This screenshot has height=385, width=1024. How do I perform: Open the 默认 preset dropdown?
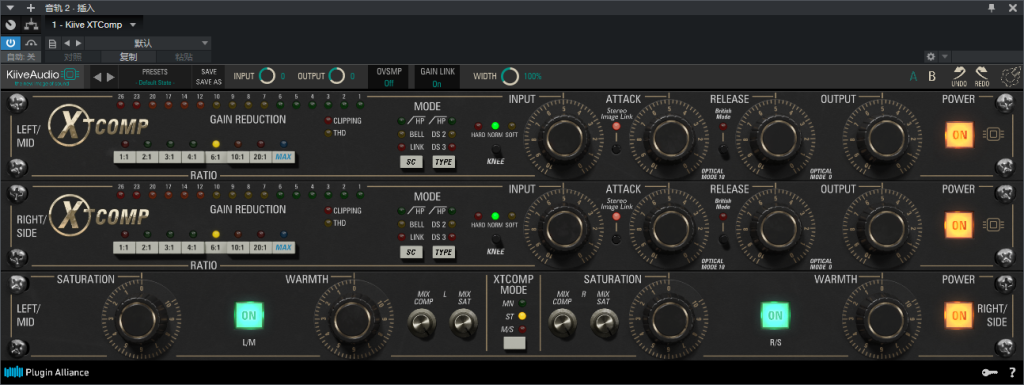tap(148, 43)
